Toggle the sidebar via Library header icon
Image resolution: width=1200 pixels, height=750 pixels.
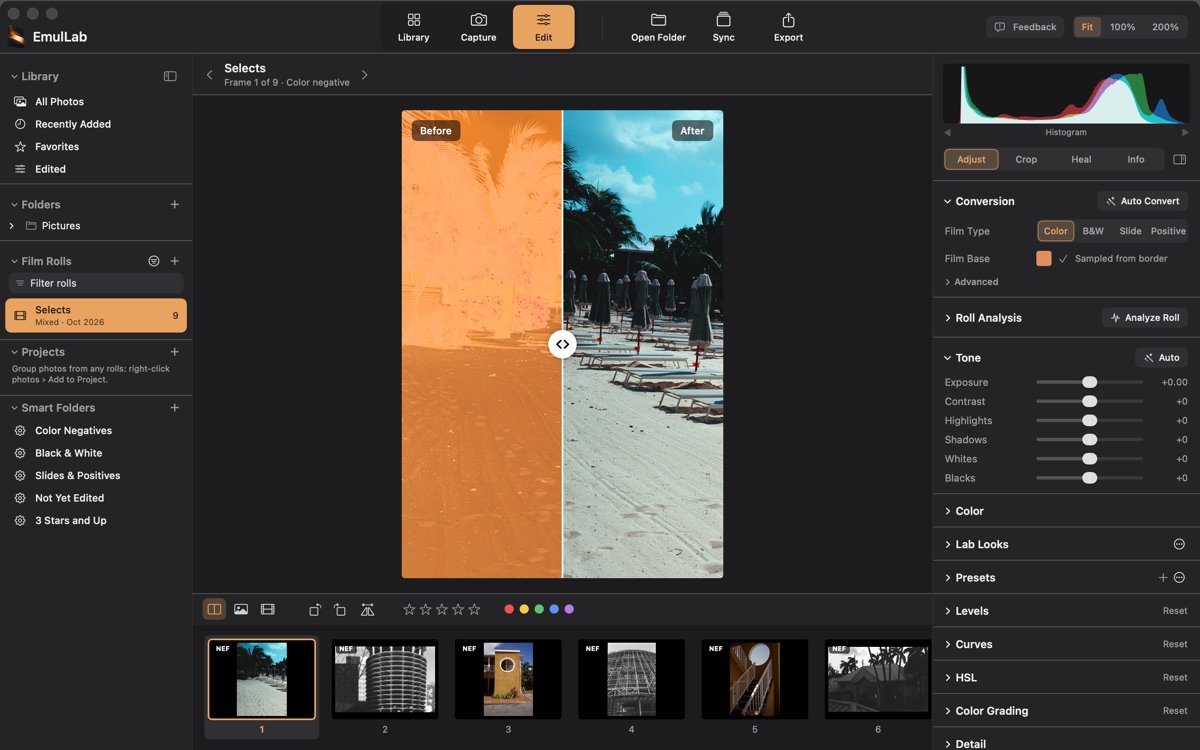(170, 76)
